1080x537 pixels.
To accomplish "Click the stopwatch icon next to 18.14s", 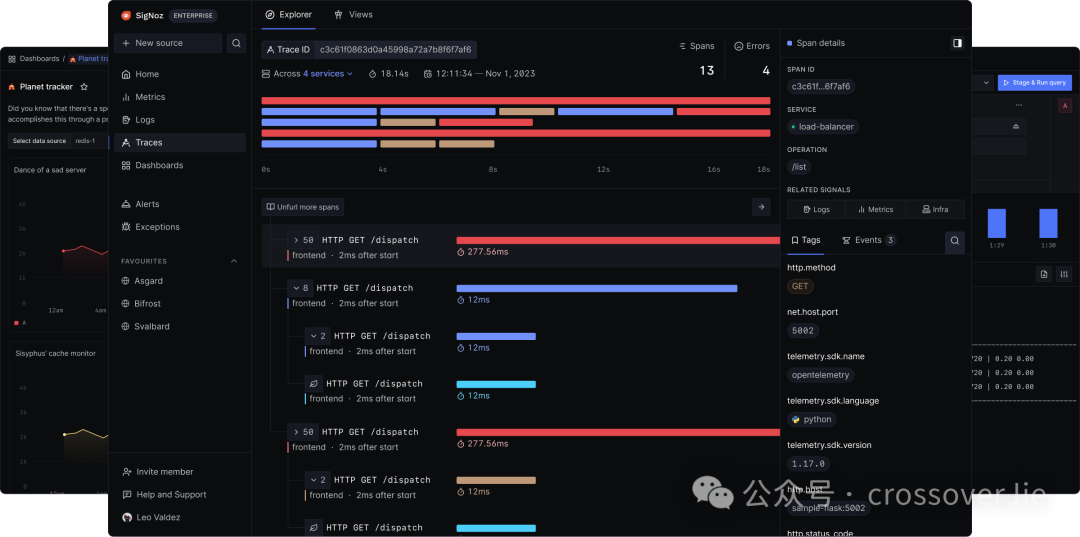I will 373,74.
